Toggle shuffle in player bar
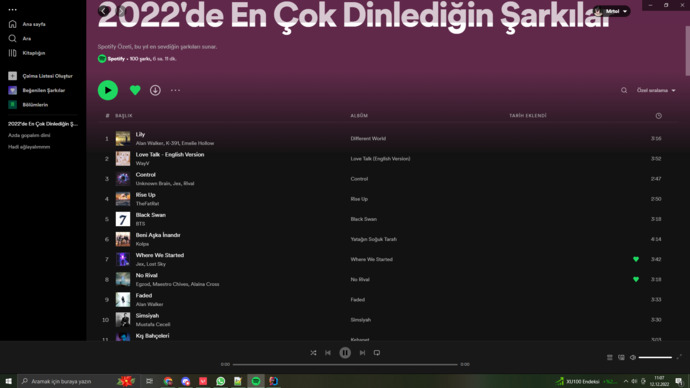Screen dimensions: 690x388 pos(313,353)
